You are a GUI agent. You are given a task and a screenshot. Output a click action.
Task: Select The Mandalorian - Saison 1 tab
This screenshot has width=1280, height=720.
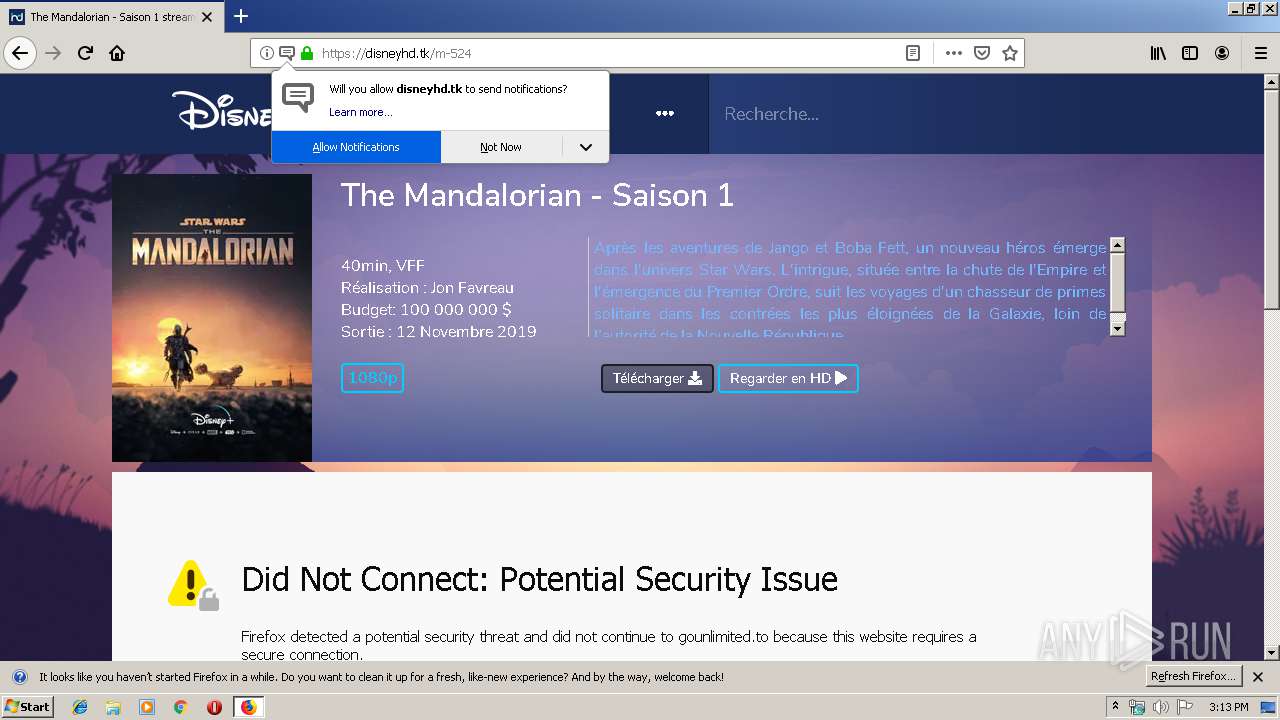tap(111, 17)
